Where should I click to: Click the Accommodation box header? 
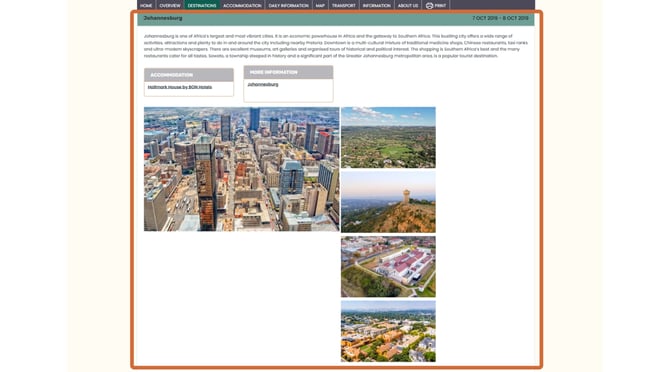click(189, 75)
